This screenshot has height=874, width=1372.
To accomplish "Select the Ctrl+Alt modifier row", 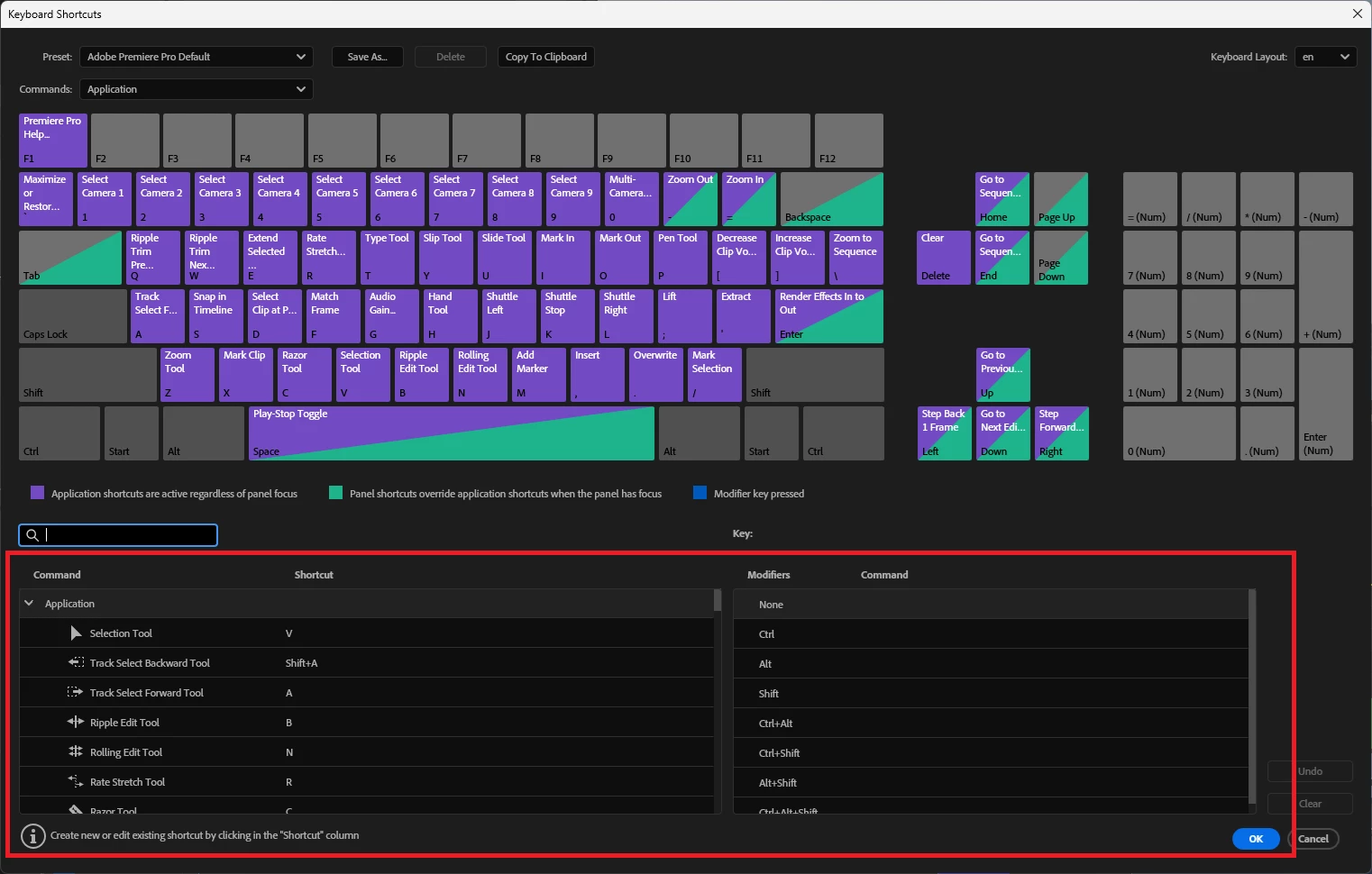I will tap(991, 724).
